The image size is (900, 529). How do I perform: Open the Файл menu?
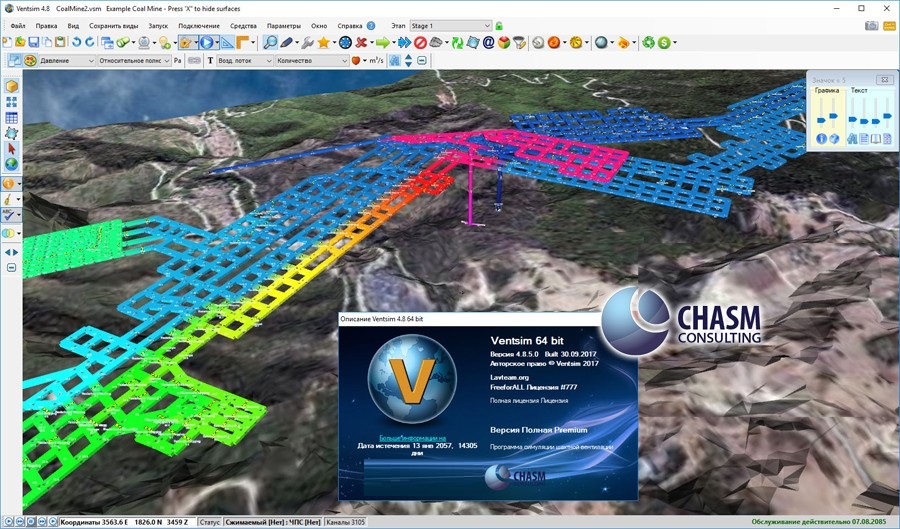18,26
